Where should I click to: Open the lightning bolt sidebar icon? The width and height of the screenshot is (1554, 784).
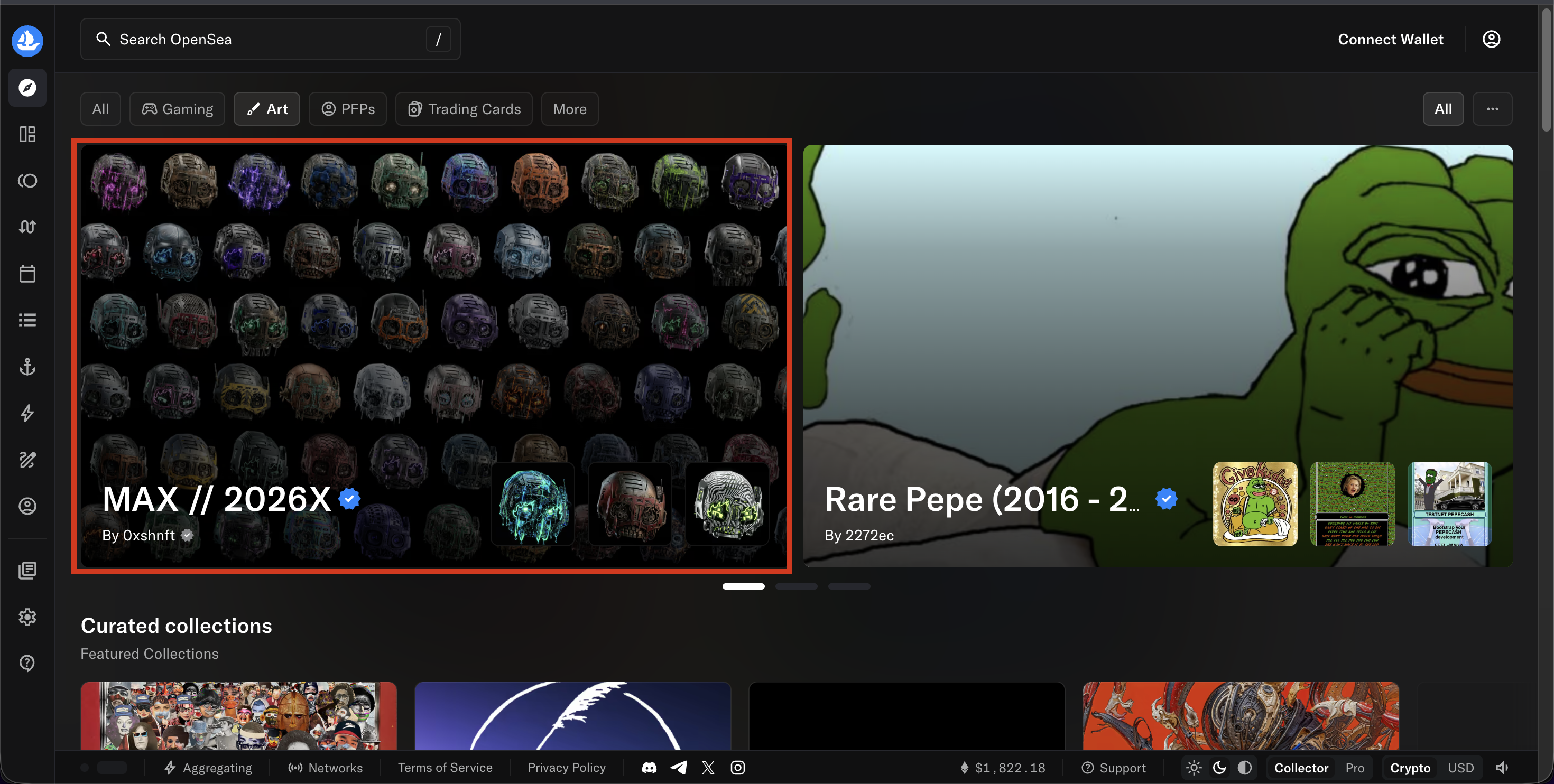click(x=27, y=413)
